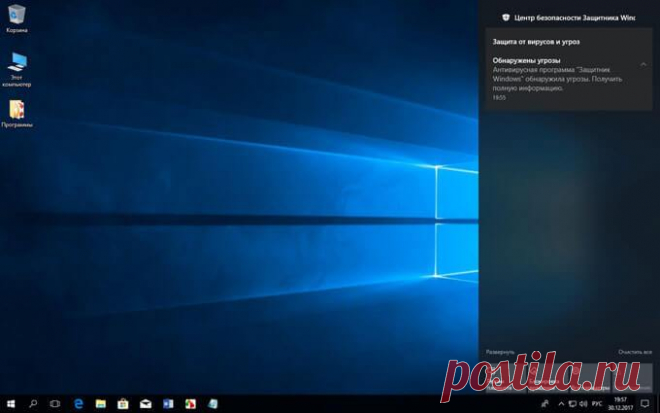Click the Defender shield icon in the header
The height and width of the screenshot is (413, 660).
pos(506,18)
